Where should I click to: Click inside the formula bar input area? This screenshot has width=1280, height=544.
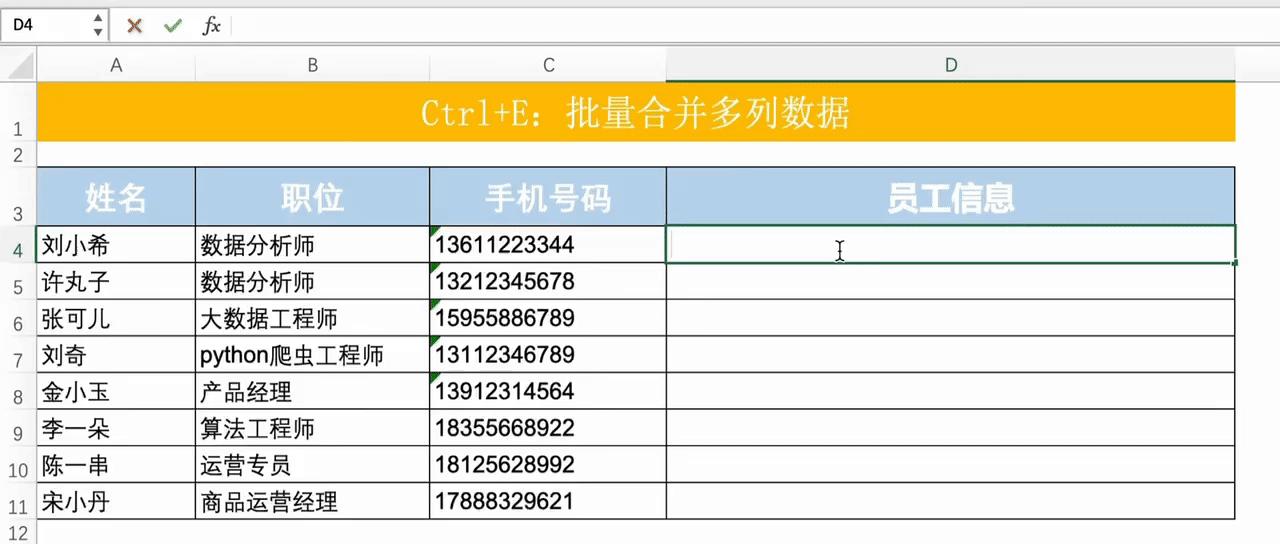[755, 26]
